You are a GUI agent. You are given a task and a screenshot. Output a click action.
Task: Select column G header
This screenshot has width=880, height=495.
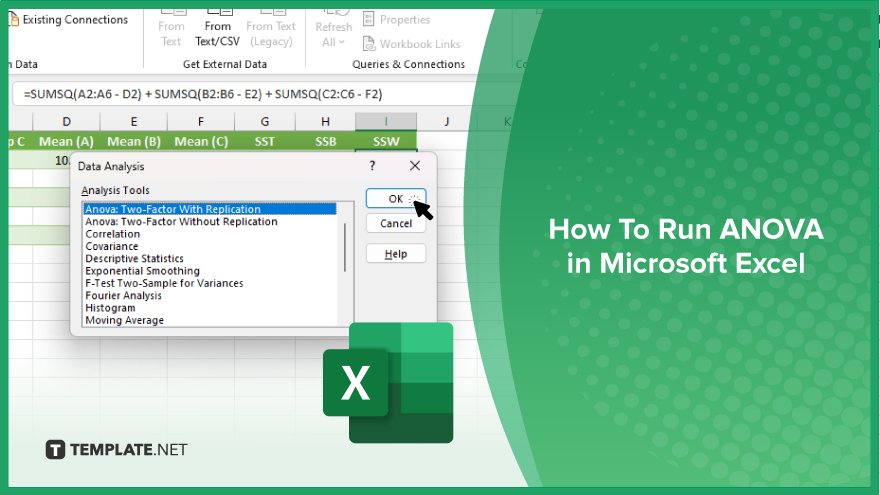click(265, 121)
